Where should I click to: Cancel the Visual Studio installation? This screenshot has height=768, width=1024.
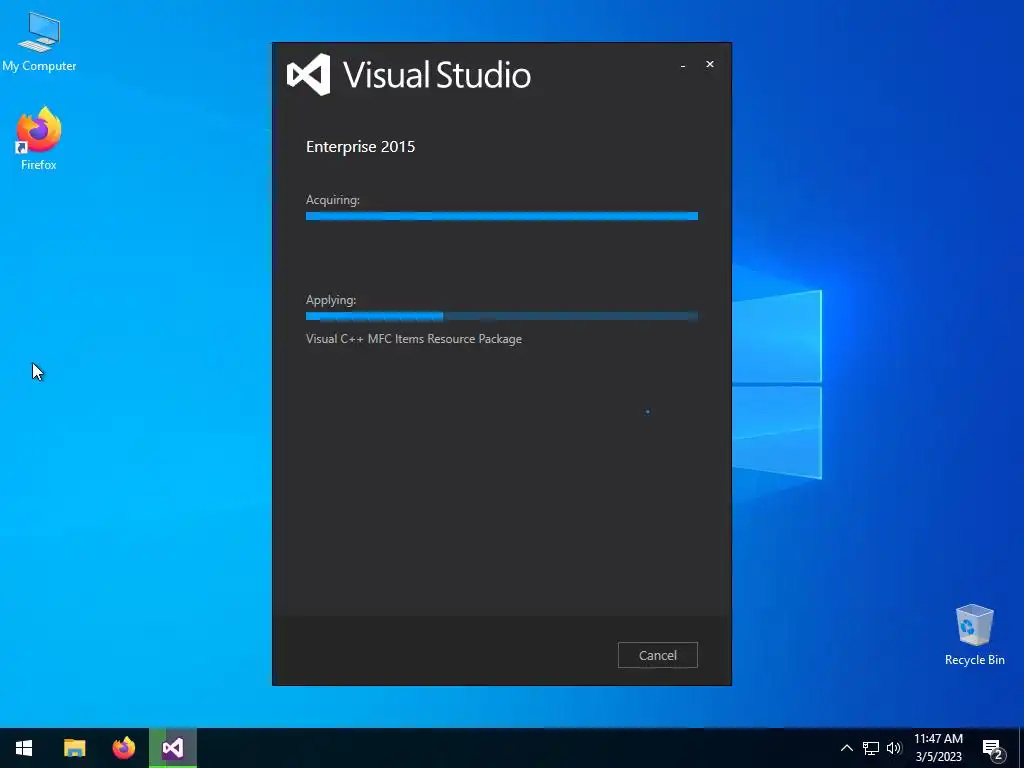[x=658, y=655]
